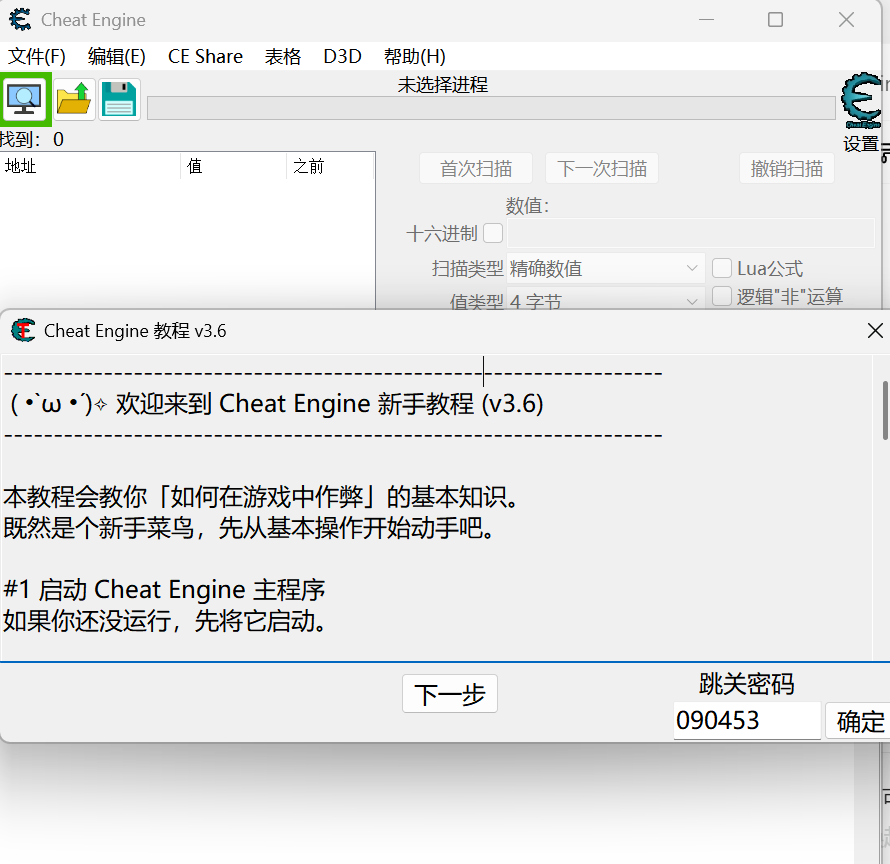Click the 下一步 button in the tutorial
The width and height of the screenshot is (890, 864).
(449, 693)
